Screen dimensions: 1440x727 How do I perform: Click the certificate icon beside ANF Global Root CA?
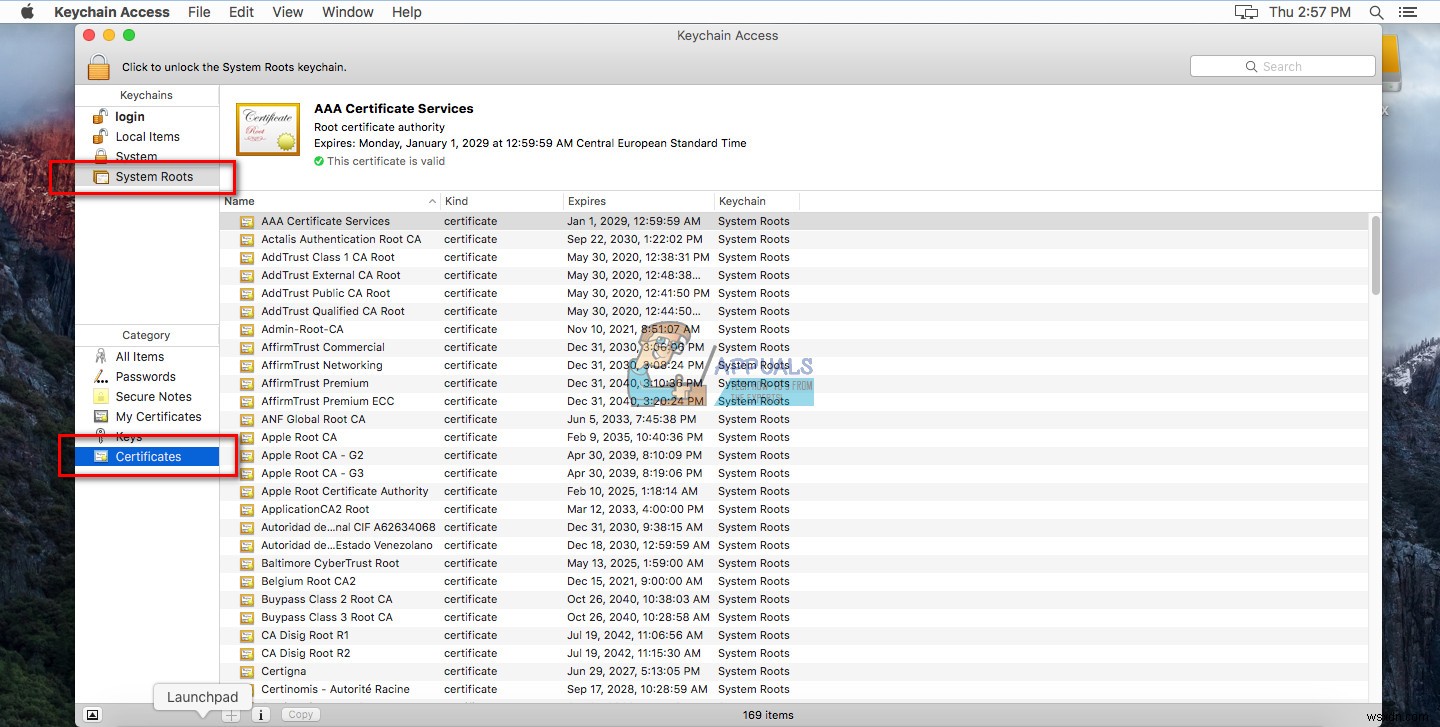click(x=247, y=419)
